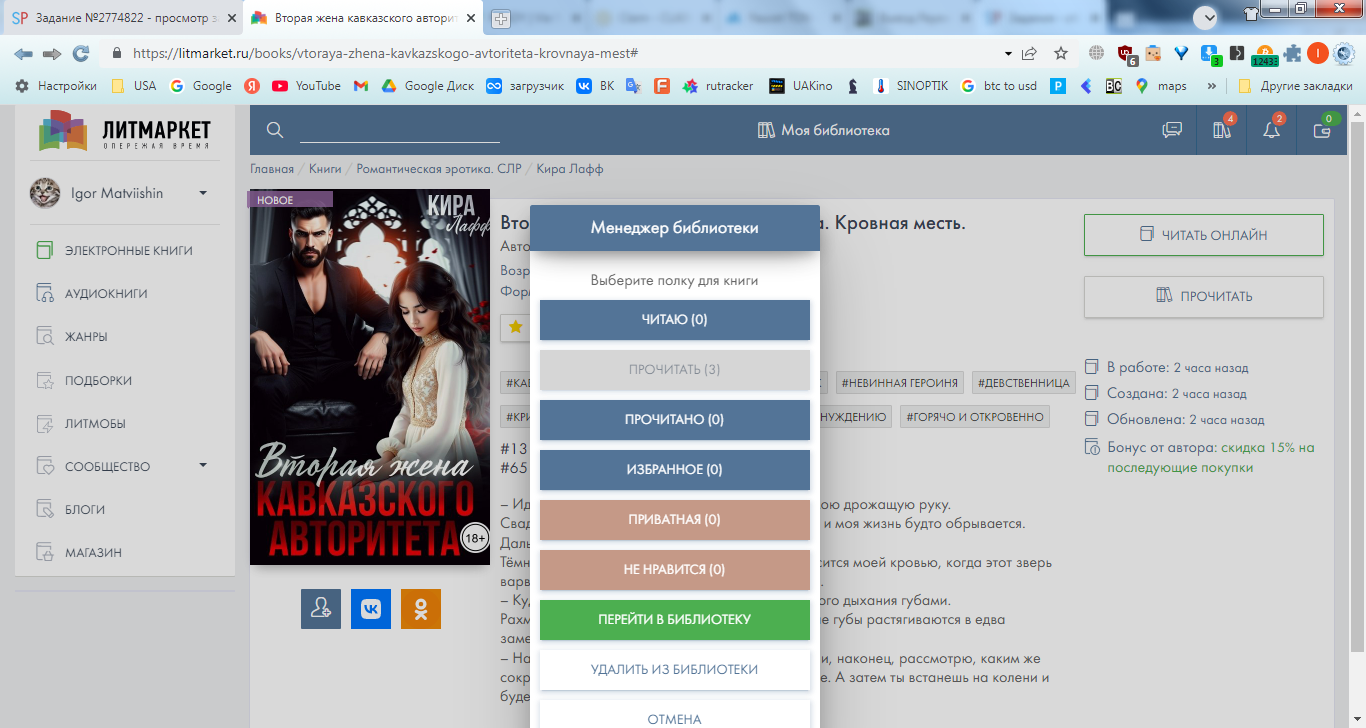Viewport: 1366px width, 728px height.
Task: Click the add friend share icon
Action: (x=321, y=609)
